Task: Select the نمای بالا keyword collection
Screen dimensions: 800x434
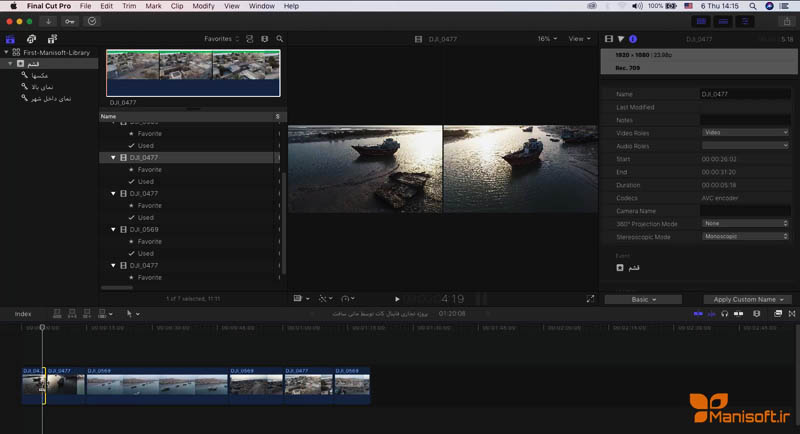Action: pyautogui.click(x=42, y=87)
